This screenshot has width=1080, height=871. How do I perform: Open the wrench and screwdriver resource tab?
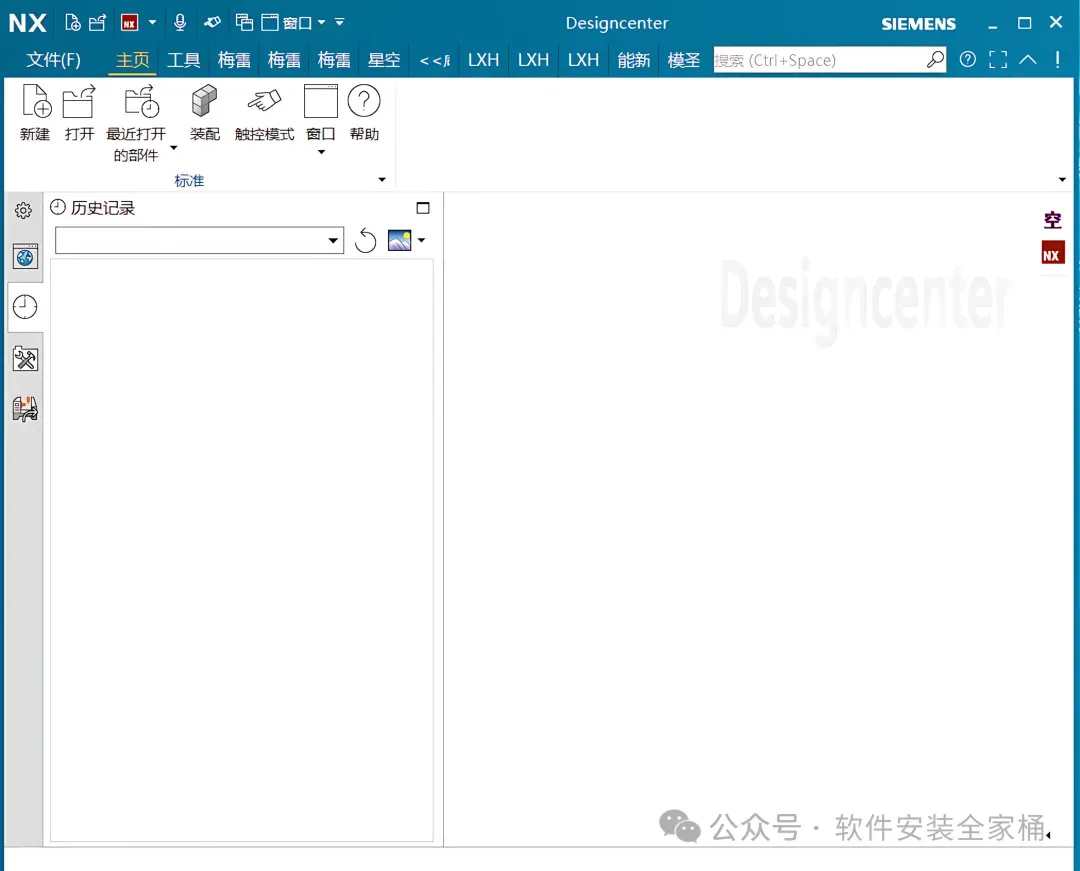[x=25, y=359]
